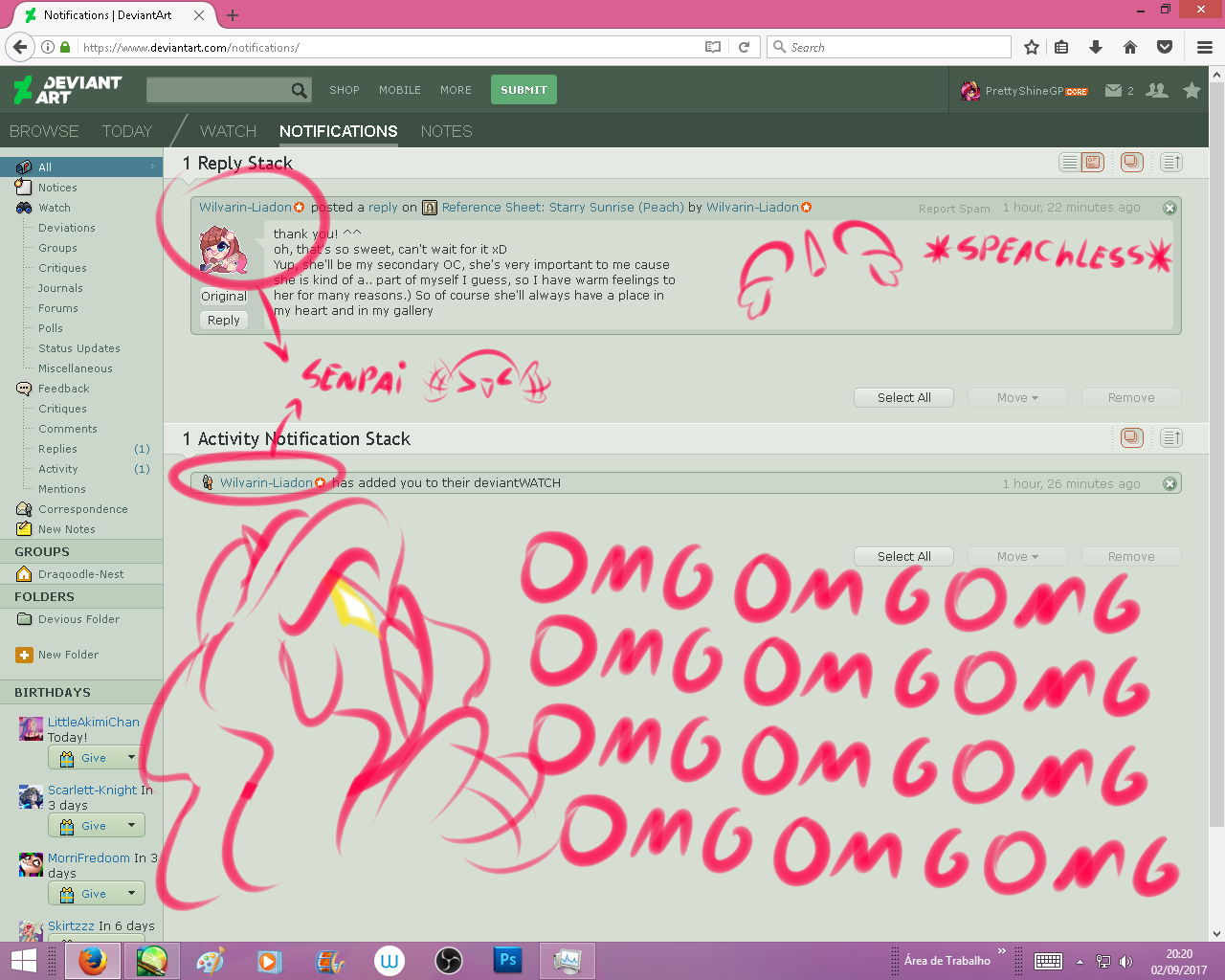Open the Windows Start button

pyautogui.click(x=24, y=960)
